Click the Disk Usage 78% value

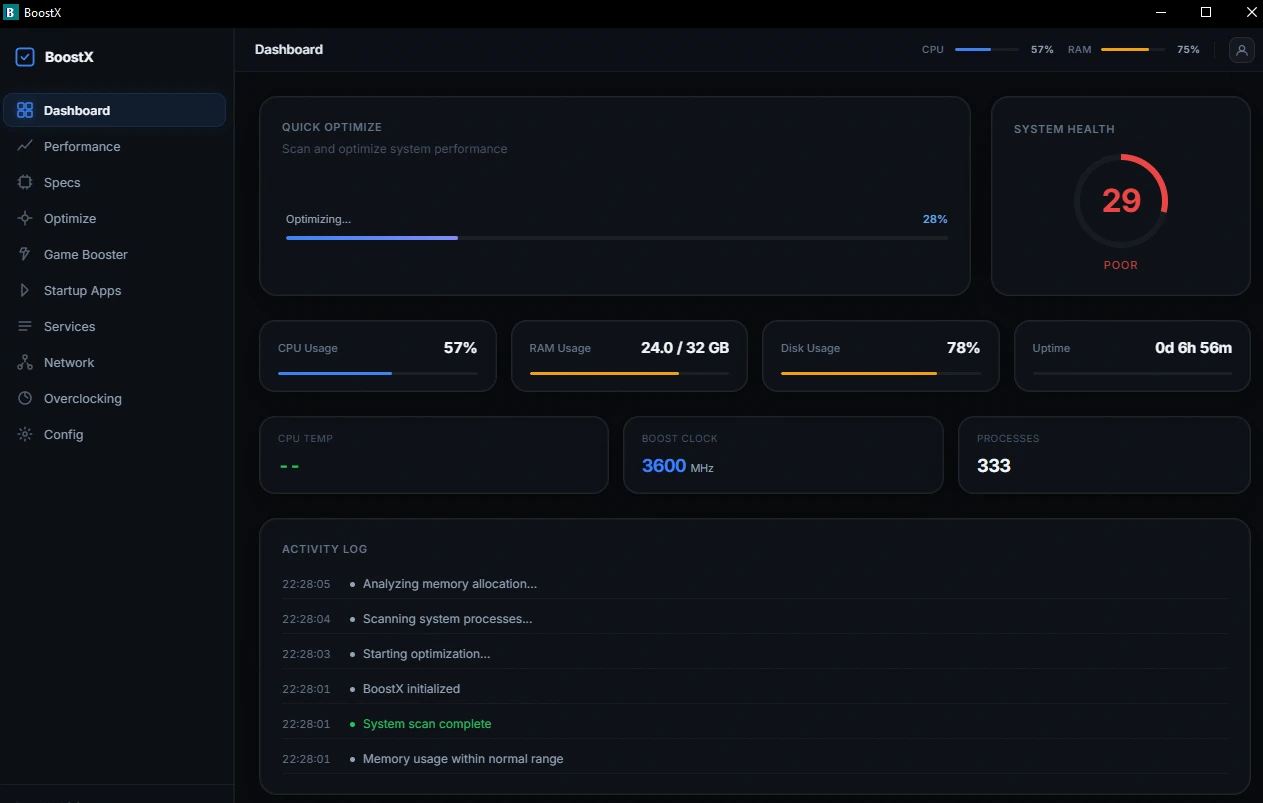coord(963,348)
